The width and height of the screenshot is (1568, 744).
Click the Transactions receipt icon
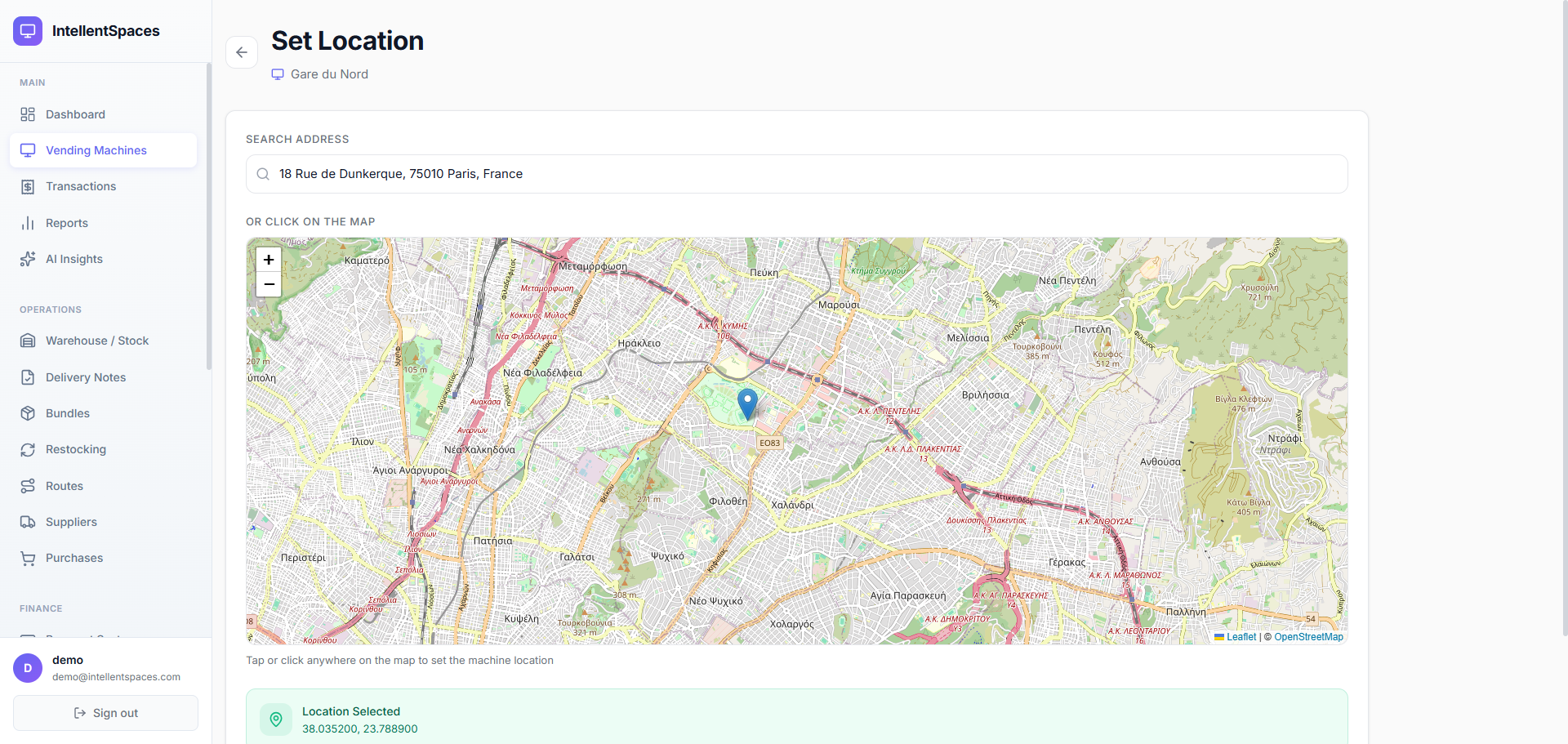(x=28, y=186)
